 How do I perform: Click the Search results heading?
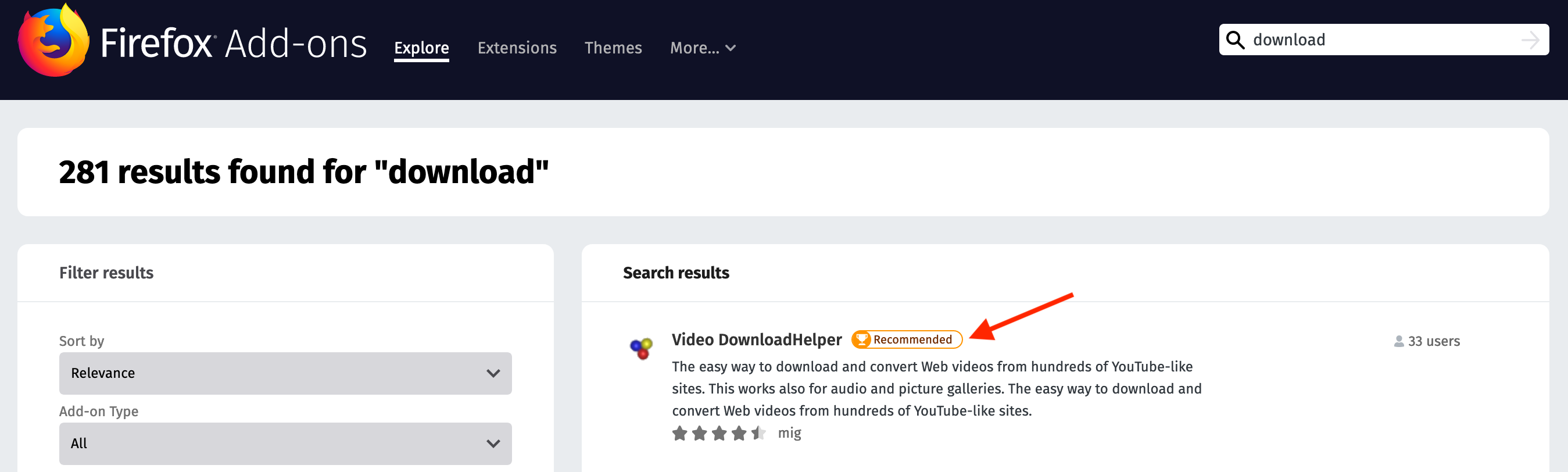676,273
